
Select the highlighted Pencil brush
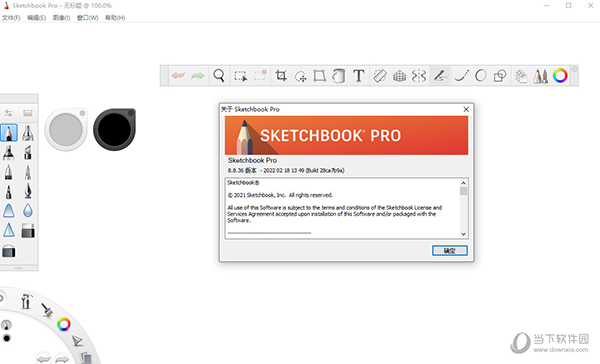click(9, 133)
